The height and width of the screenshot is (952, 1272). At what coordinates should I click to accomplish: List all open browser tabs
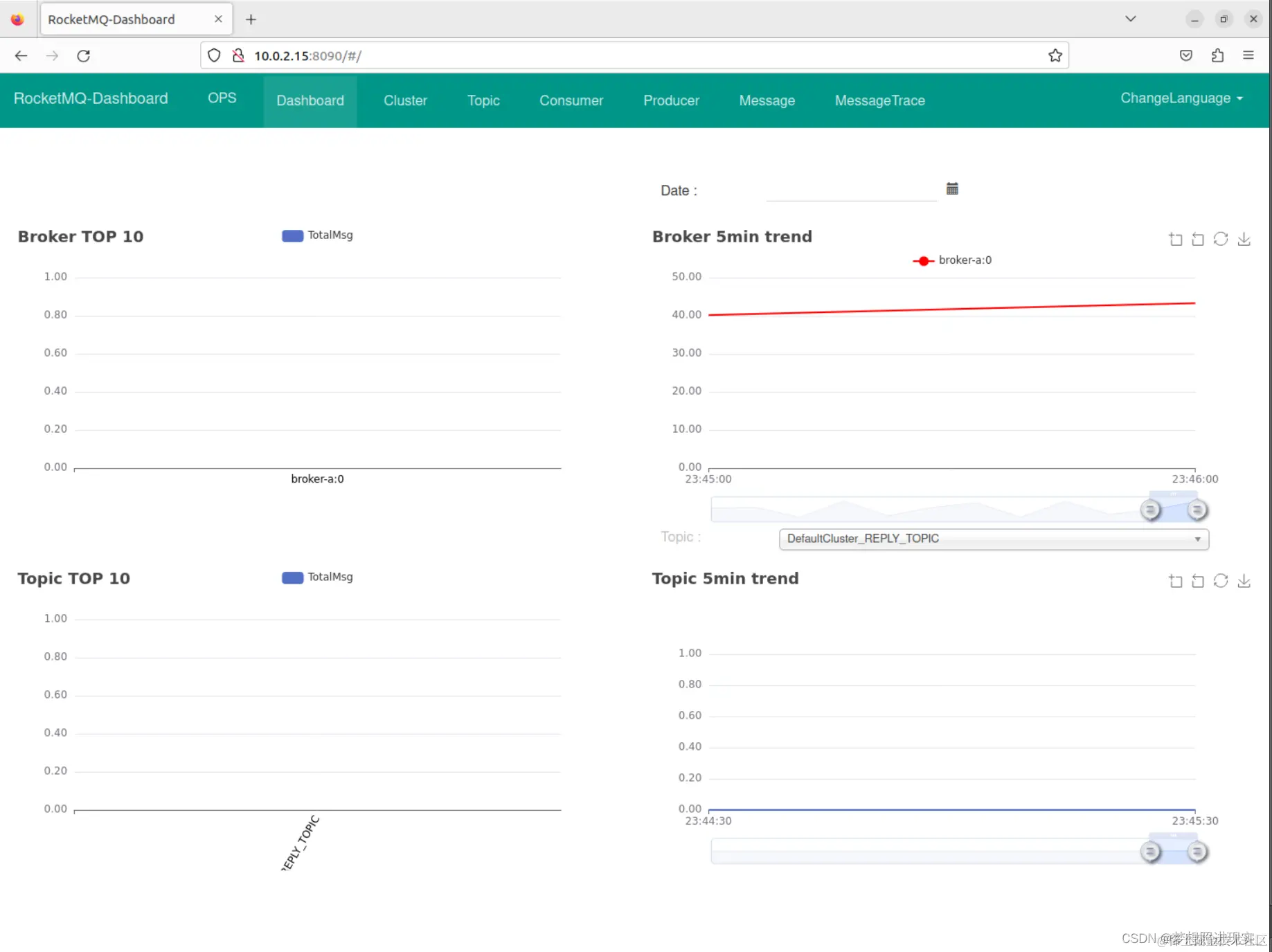[x=1131, y=19]
